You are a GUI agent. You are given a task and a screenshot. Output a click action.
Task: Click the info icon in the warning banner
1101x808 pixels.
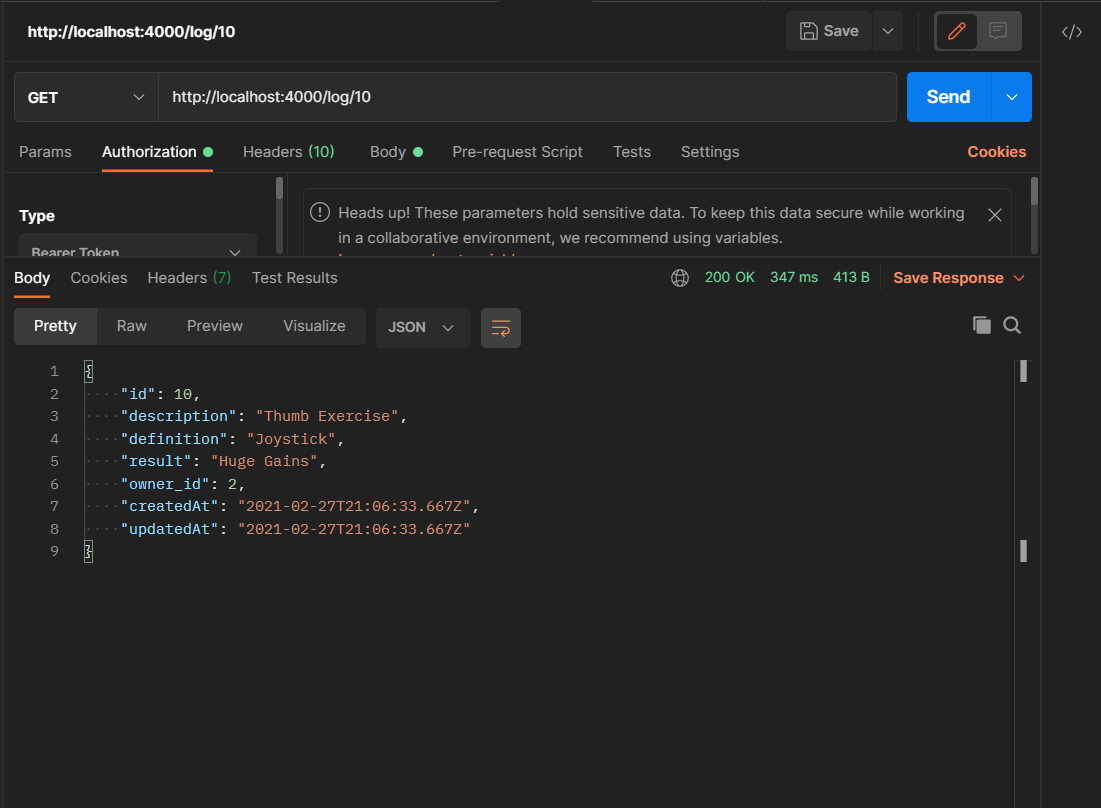(x=320, y=212)
